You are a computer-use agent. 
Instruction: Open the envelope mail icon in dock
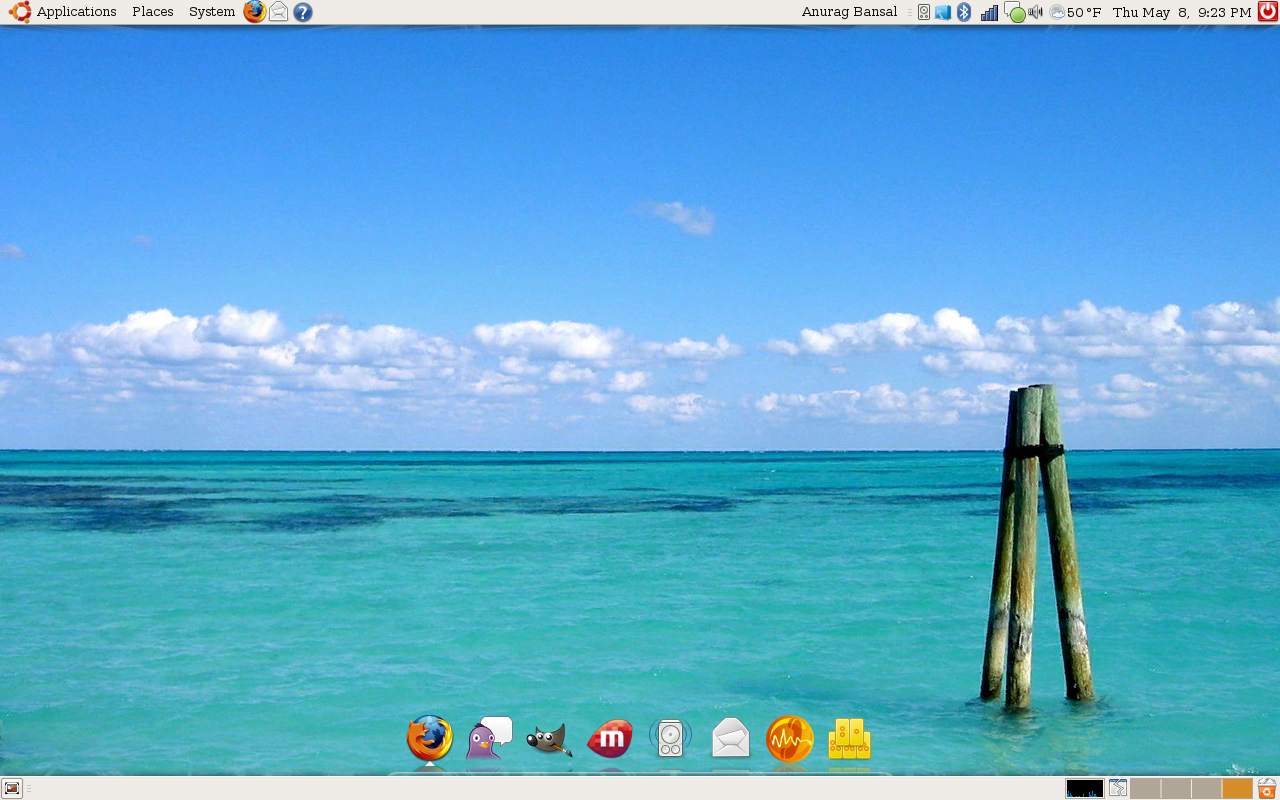(730, 738)
